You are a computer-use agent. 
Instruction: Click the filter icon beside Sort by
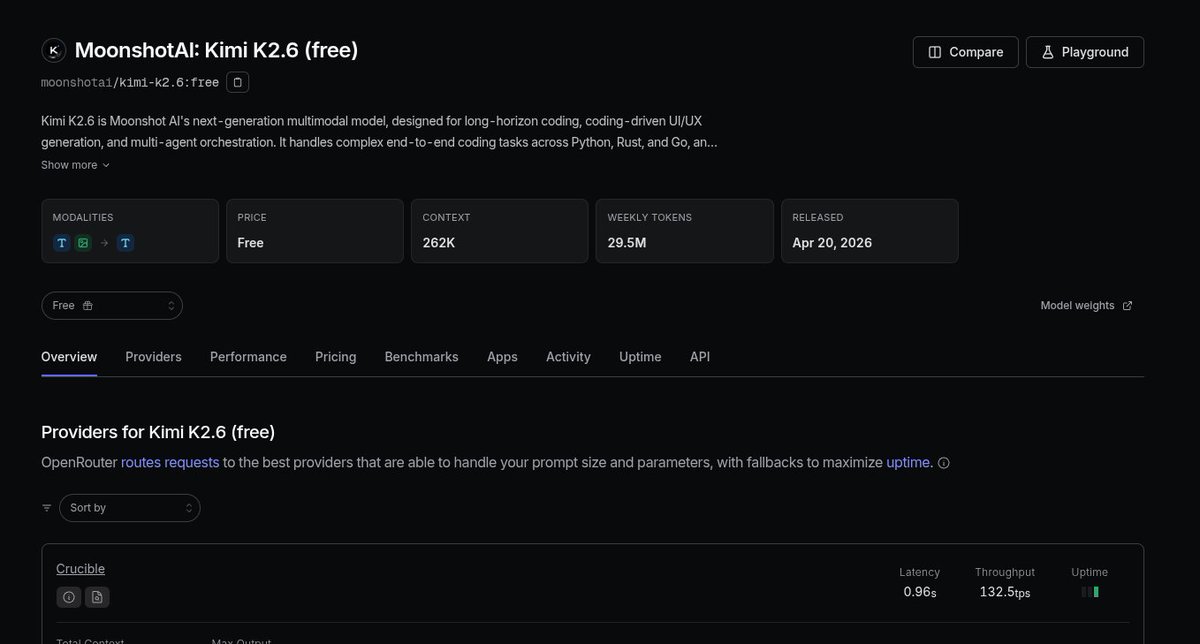pyautogui.click(x=46, y=508)
